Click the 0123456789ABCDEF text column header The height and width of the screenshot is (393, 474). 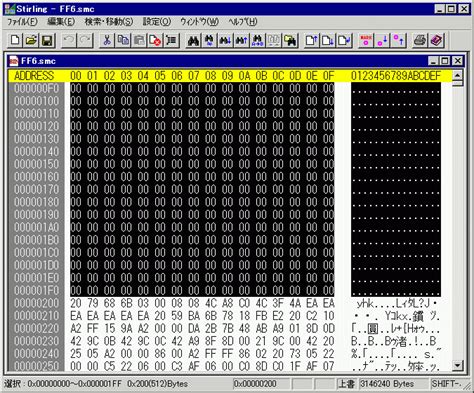(x=396, y=76)
